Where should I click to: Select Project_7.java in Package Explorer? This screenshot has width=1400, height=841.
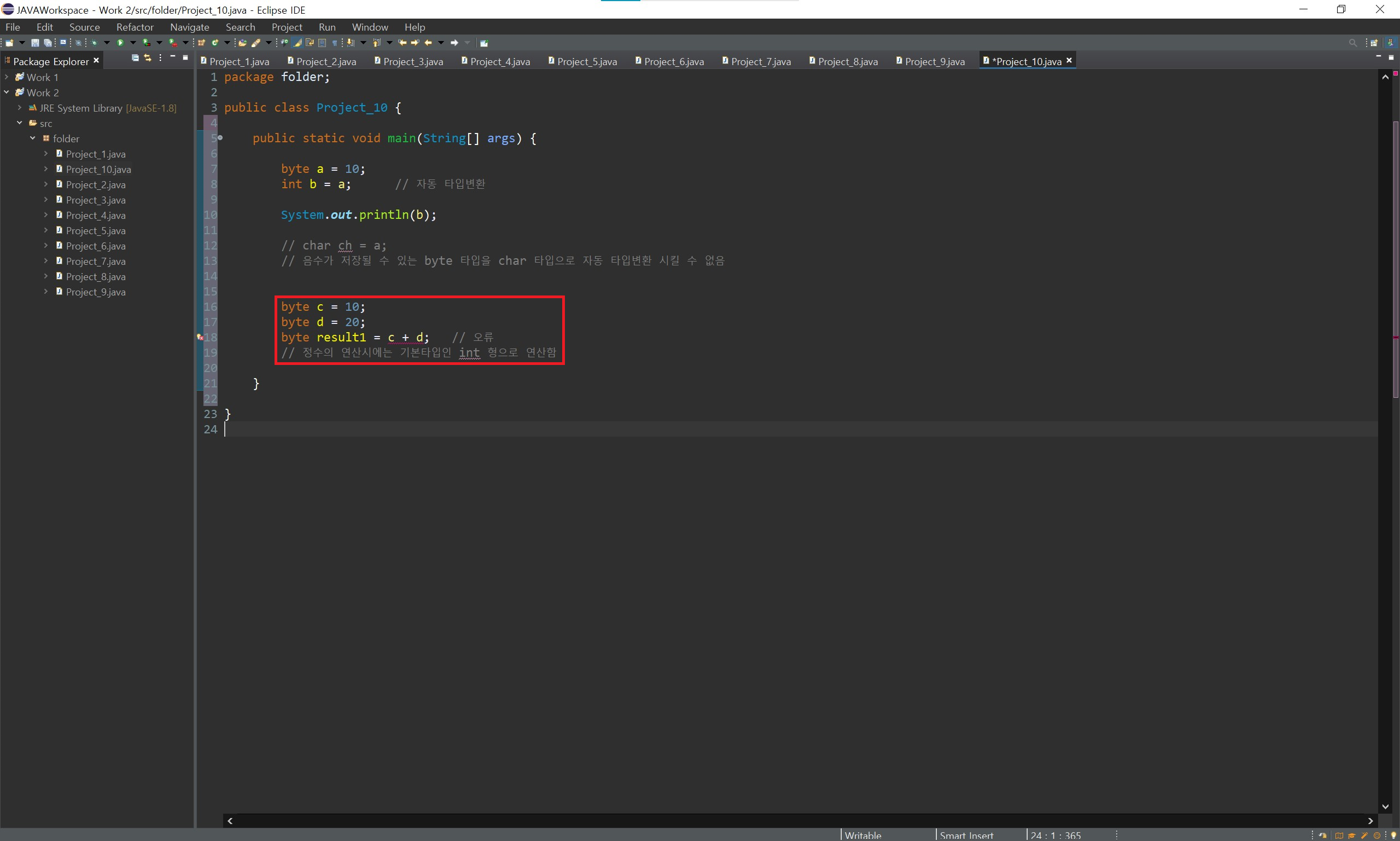(x=95, y=261)
